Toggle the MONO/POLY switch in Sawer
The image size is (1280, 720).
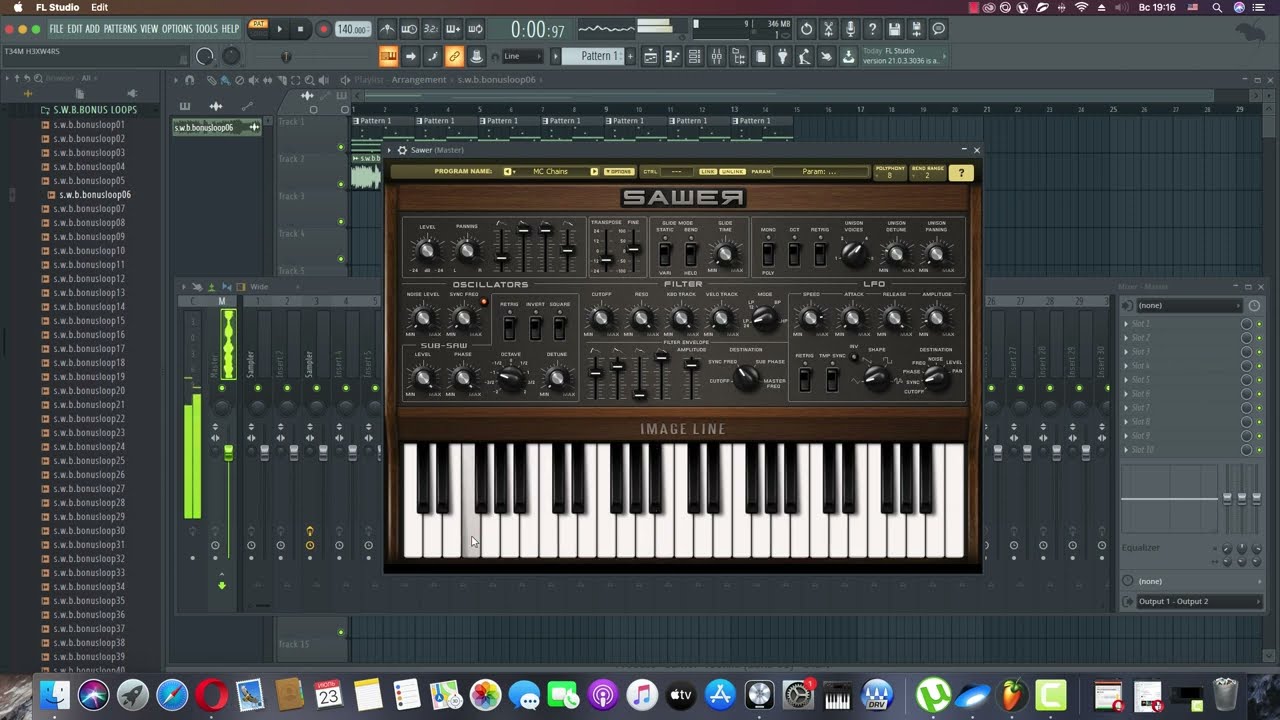point(768,254)
